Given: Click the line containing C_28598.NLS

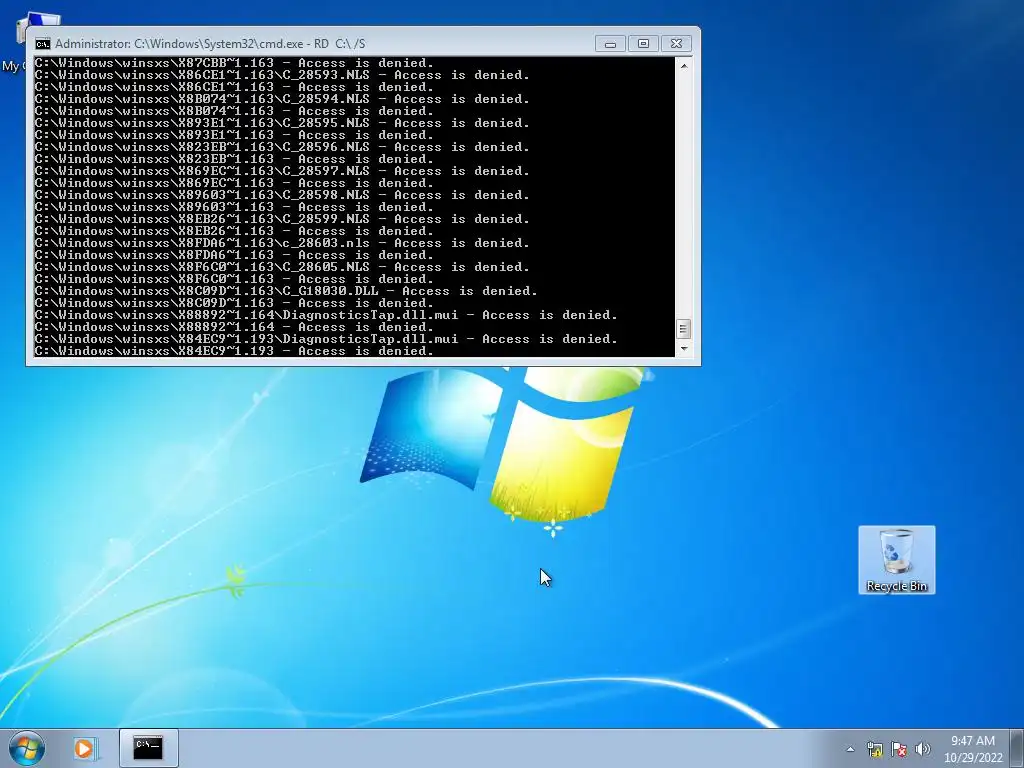Looking at the screenshot, I should pos(282,195).
